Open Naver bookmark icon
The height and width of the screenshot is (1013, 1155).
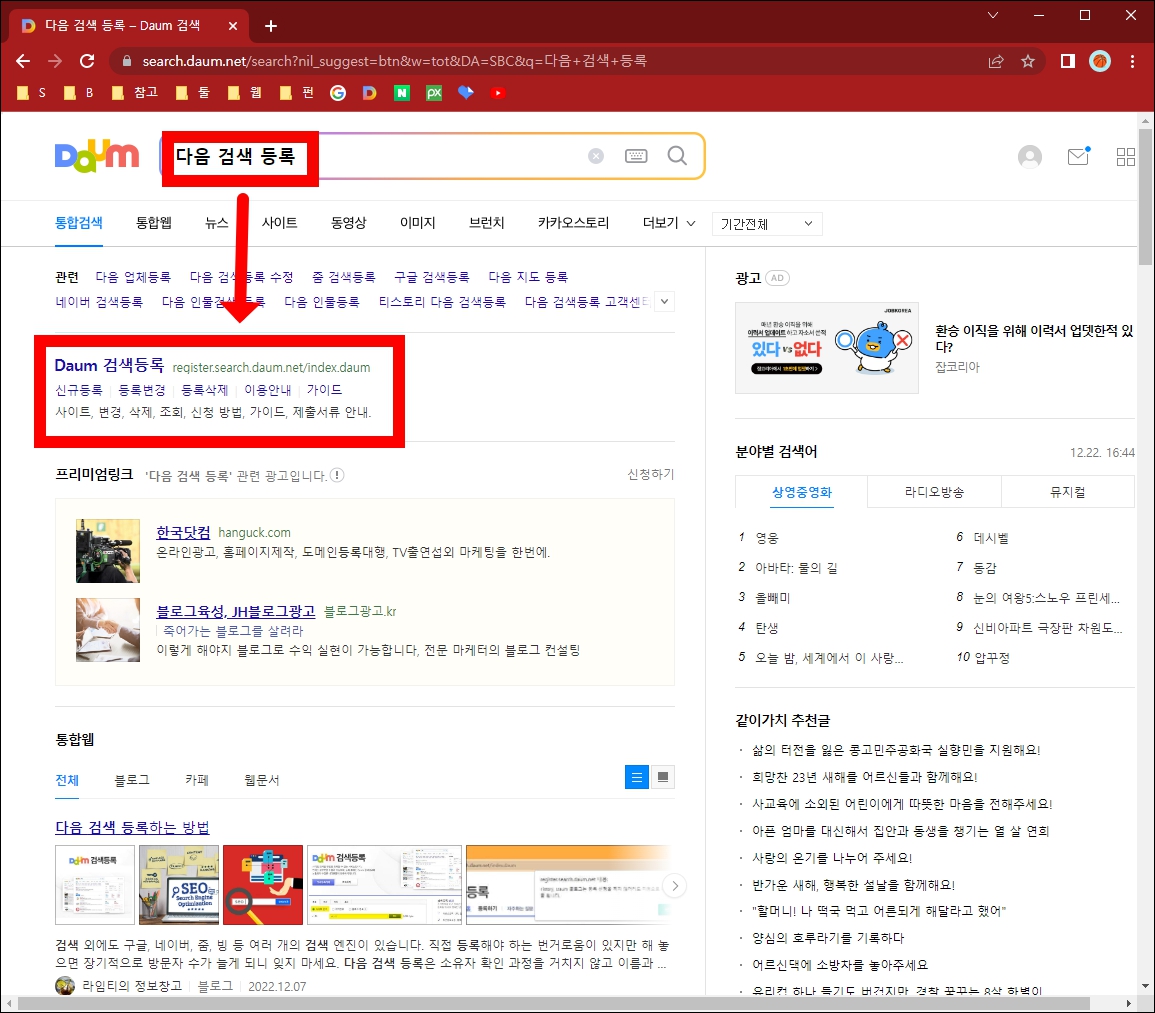401,93
